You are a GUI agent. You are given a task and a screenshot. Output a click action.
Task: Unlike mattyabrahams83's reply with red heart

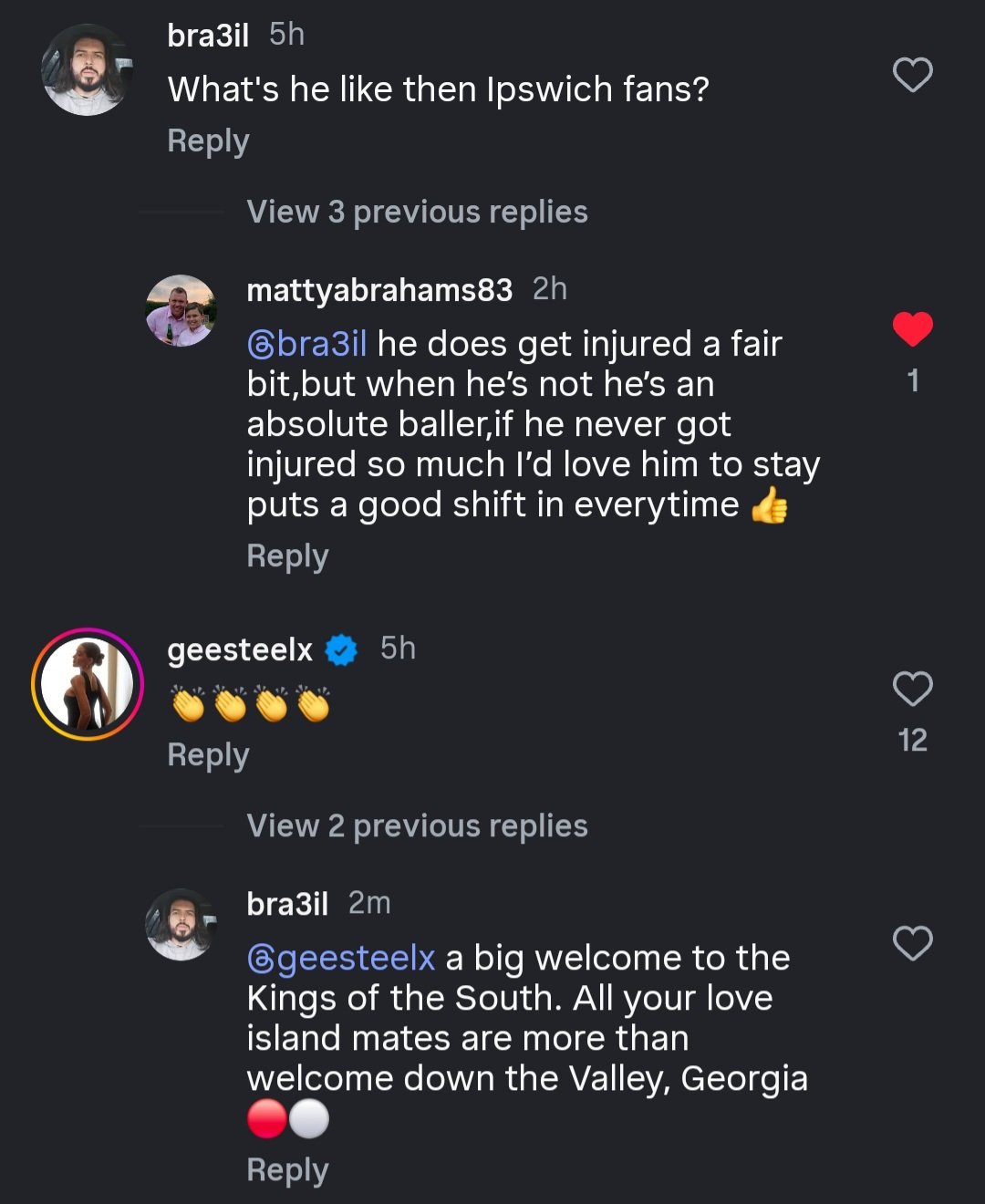(912, 329)
